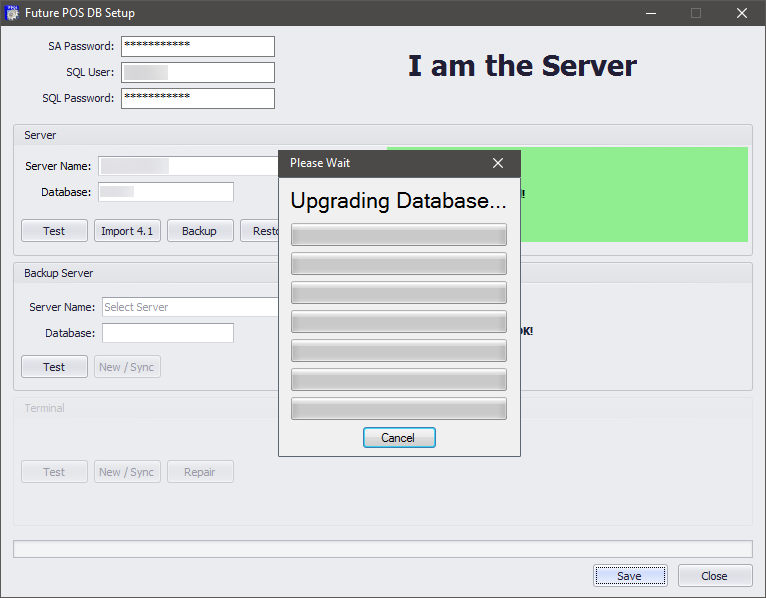Close the Future POS DB Setup window
The image size is (766, 598).
tap(742, 13)
